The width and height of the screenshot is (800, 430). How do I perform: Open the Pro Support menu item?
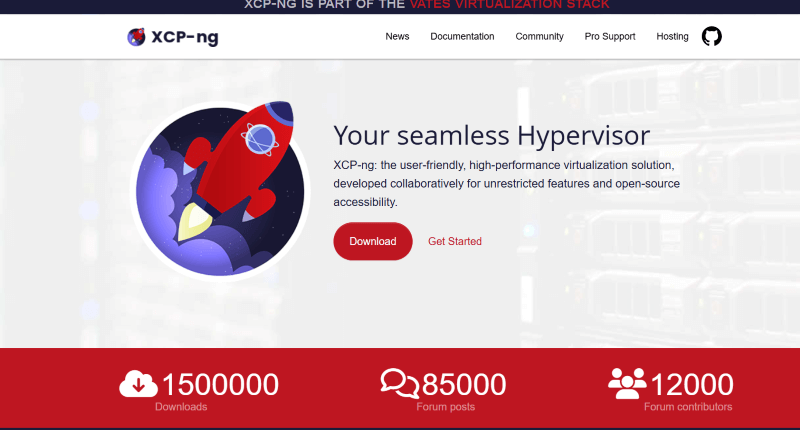610,36
